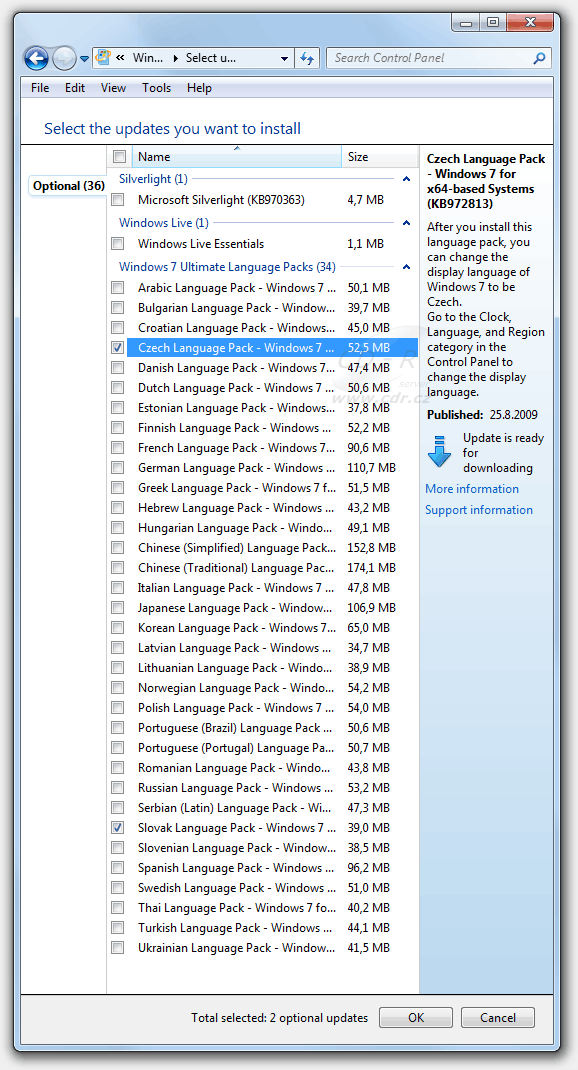This screenshot has width=578, height=1070.
Task: Select the Slovenian Language Pack row
Action: [x=272, y=848]
